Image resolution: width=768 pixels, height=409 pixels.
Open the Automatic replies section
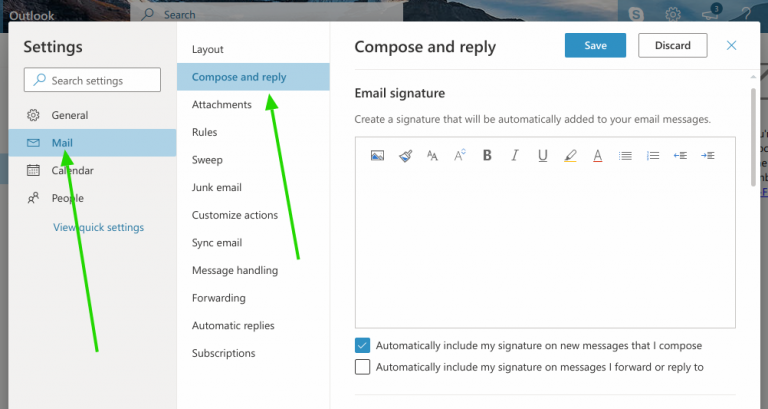[x=253, y=326]
